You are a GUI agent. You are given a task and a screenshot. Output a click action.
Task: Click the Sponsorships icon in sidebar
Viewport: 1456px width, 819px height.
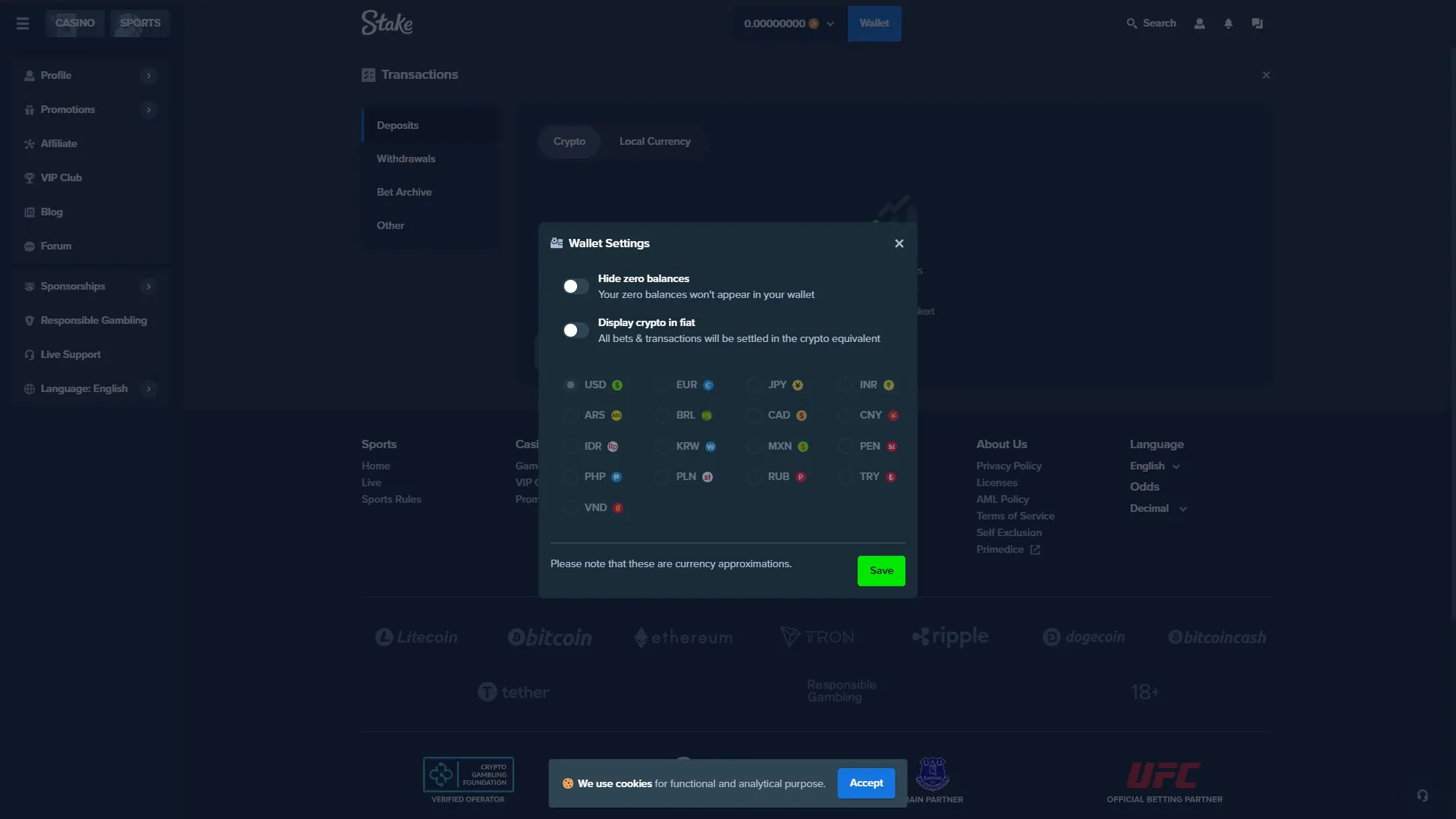(30, 287)
